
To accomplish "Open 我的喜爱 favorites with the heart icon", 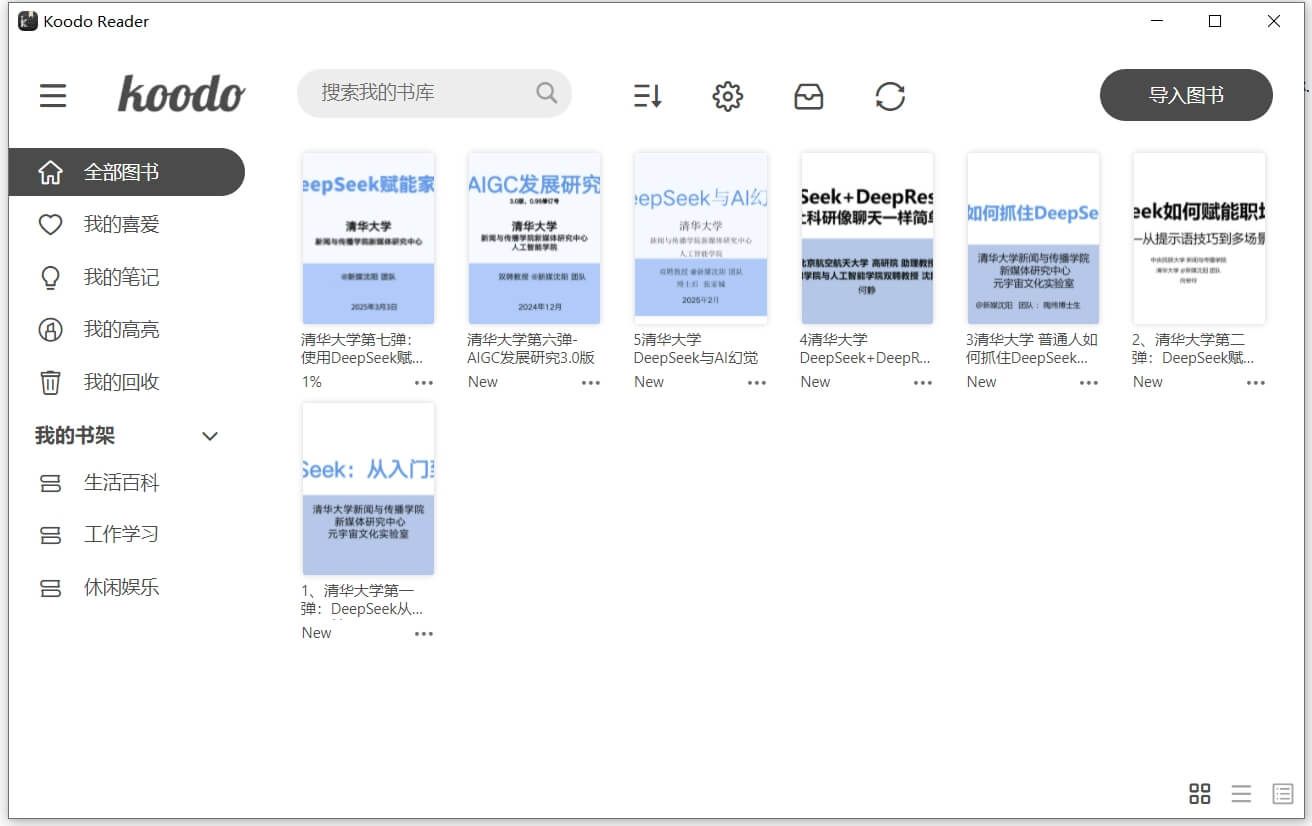I will (51, 224).
